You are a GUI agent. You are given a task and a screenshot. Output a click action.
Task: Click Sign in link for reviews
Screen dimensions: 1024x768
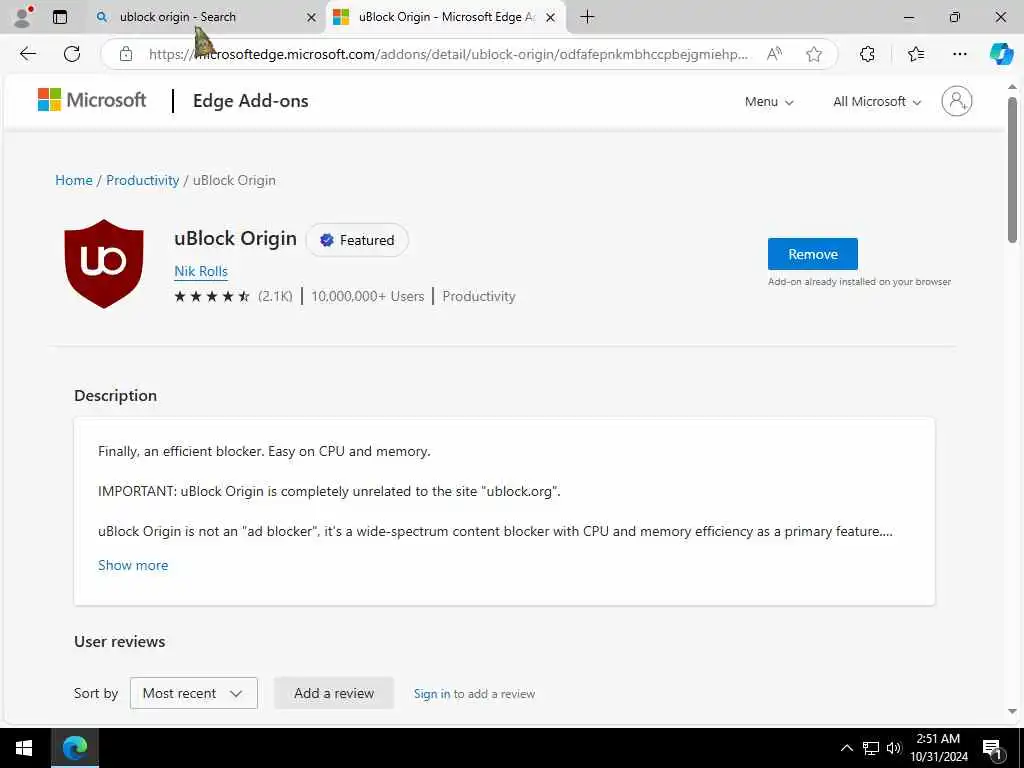pos(432,694)
